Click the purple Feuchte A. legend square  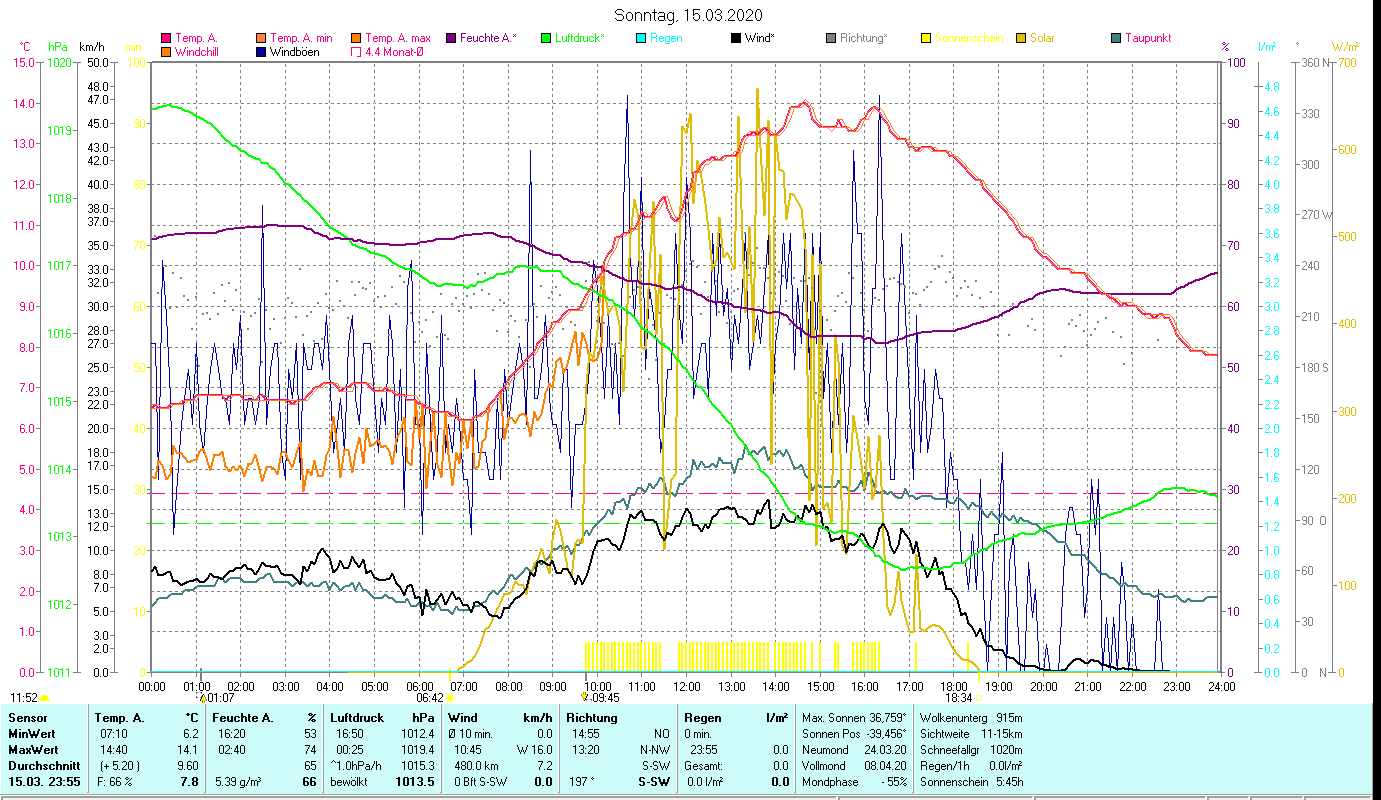[452, 38]
